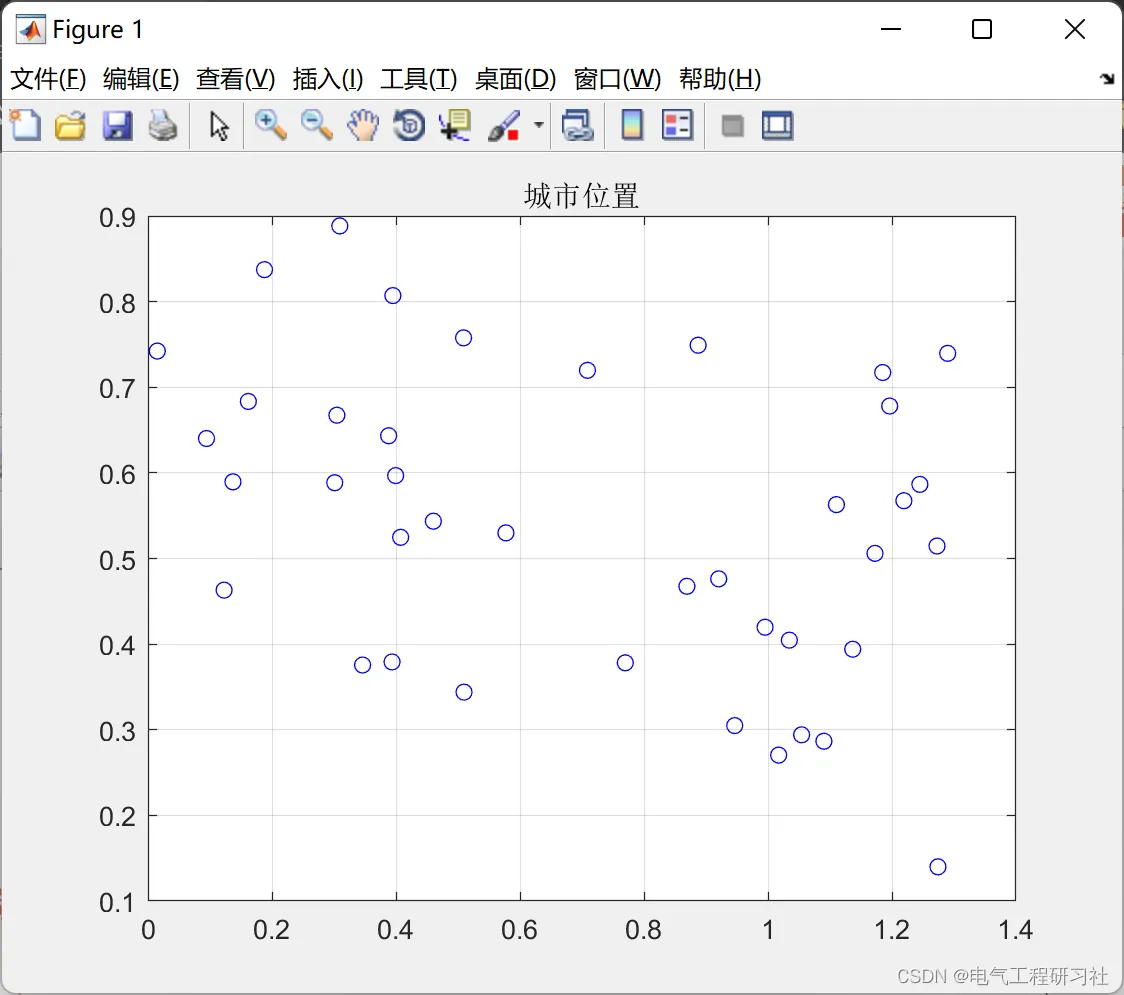Minimize the Figure 1 window
Image resolution: width=1124 pixels, height=995 pixels.
[x=891, y=29]
